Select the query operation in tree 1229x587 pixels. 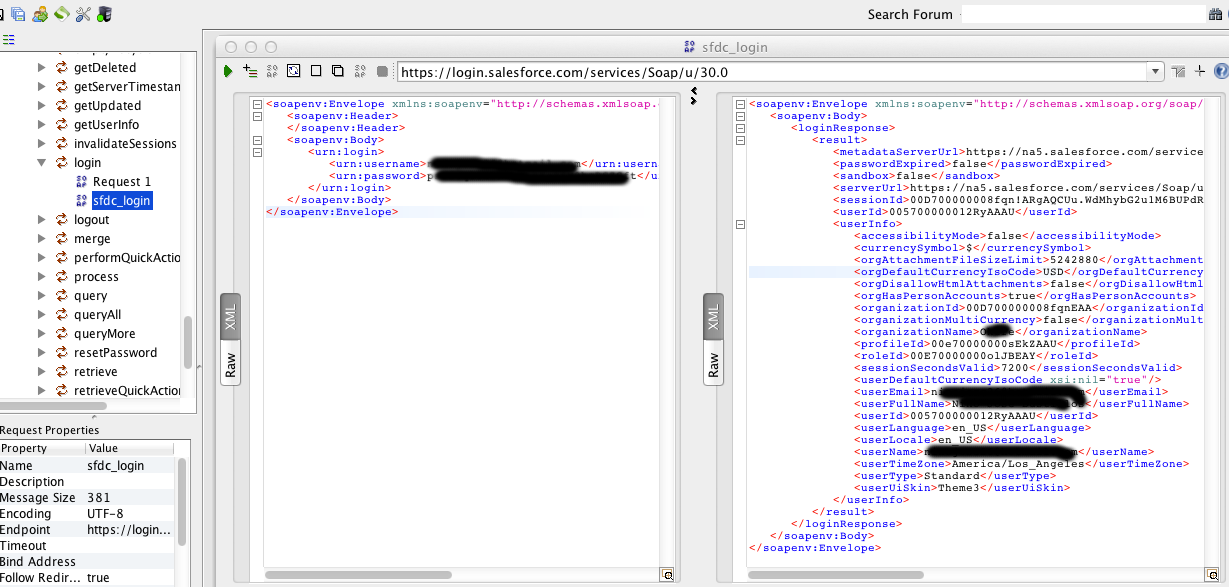[91, 296]
